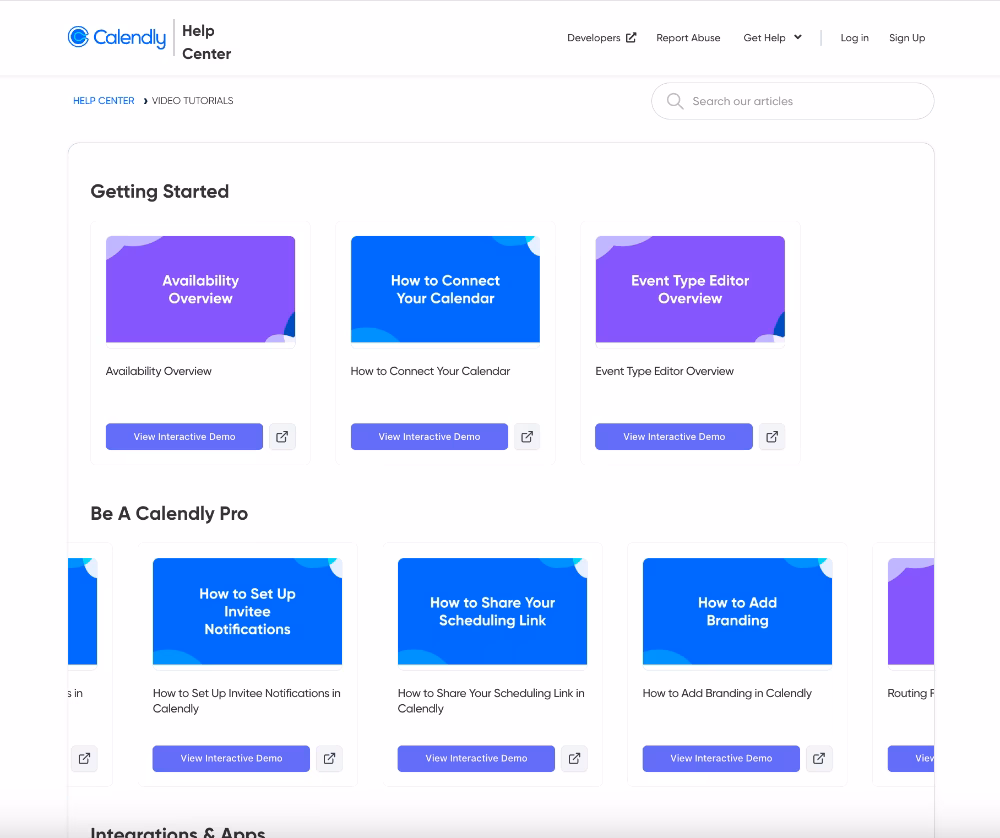Image resolution: width=1000 pixels, height=838 pixels.
Task: Click the How to Add Branding video thumbnail
Action: tap(737, 610)
